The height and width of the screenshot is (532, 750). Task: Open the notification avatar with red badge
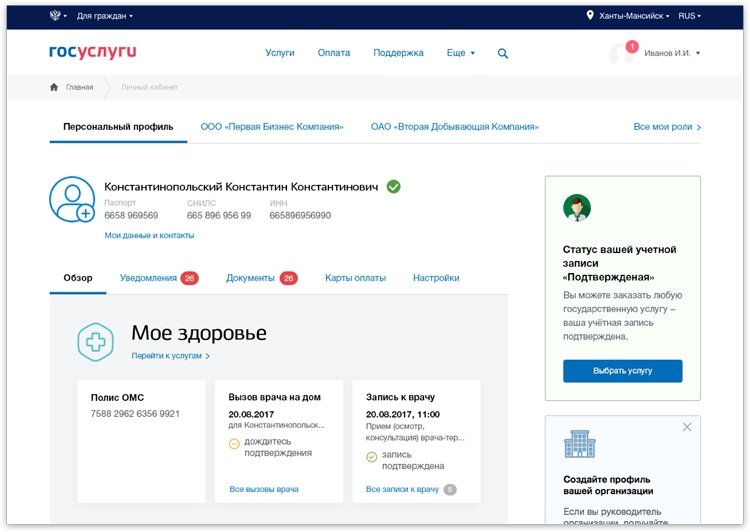click(x=623, y=53)
